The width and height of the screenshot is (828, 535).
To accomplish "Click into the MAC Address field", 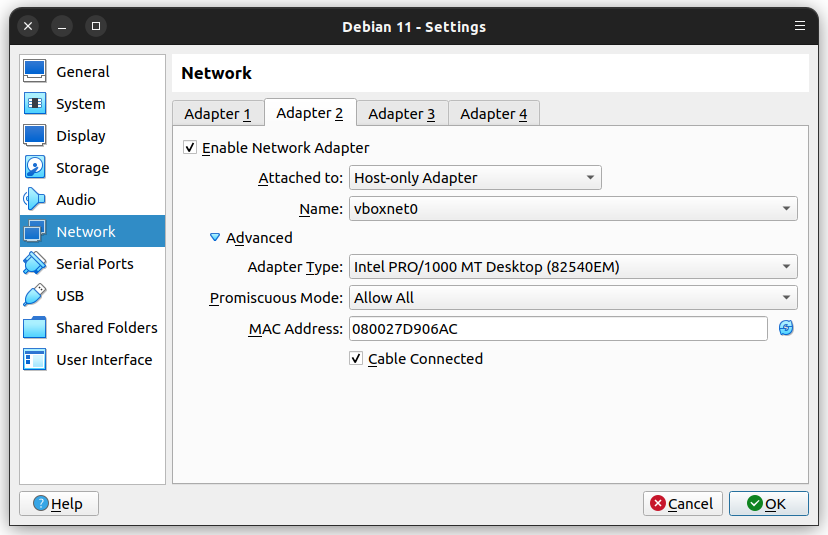I will tap(558, 328).
